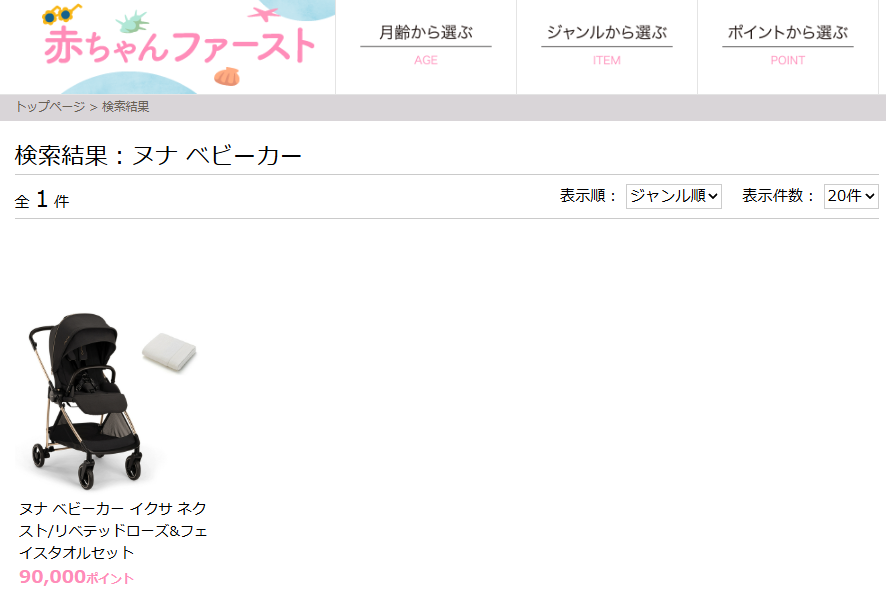Click the white face towel image
886x594 pixels.
[169, 352]
